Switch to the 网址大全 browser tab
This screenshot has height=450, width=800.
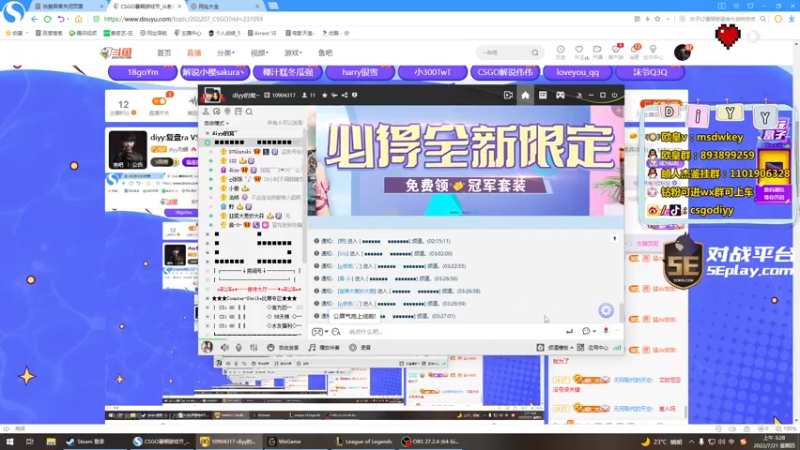pyautogui.click(x=224, y=6)
